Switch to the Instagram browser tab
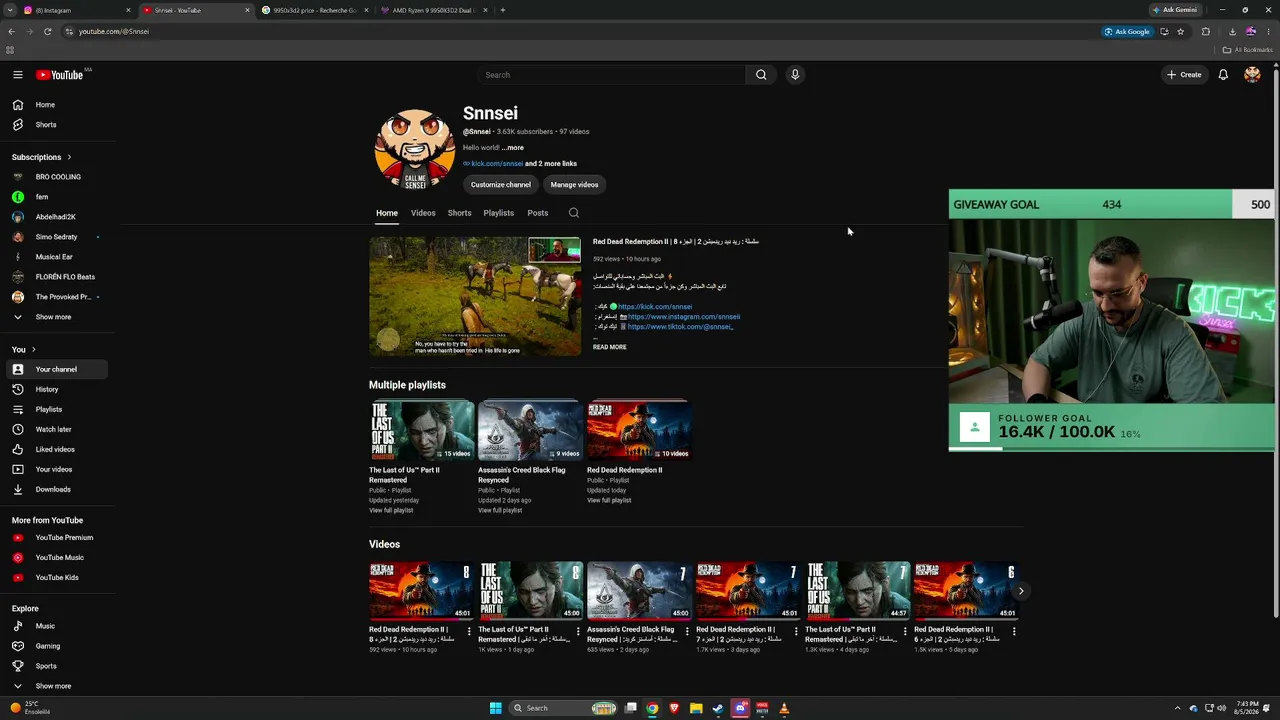This screenshot has width=1280, height=720. pos(76,10)
